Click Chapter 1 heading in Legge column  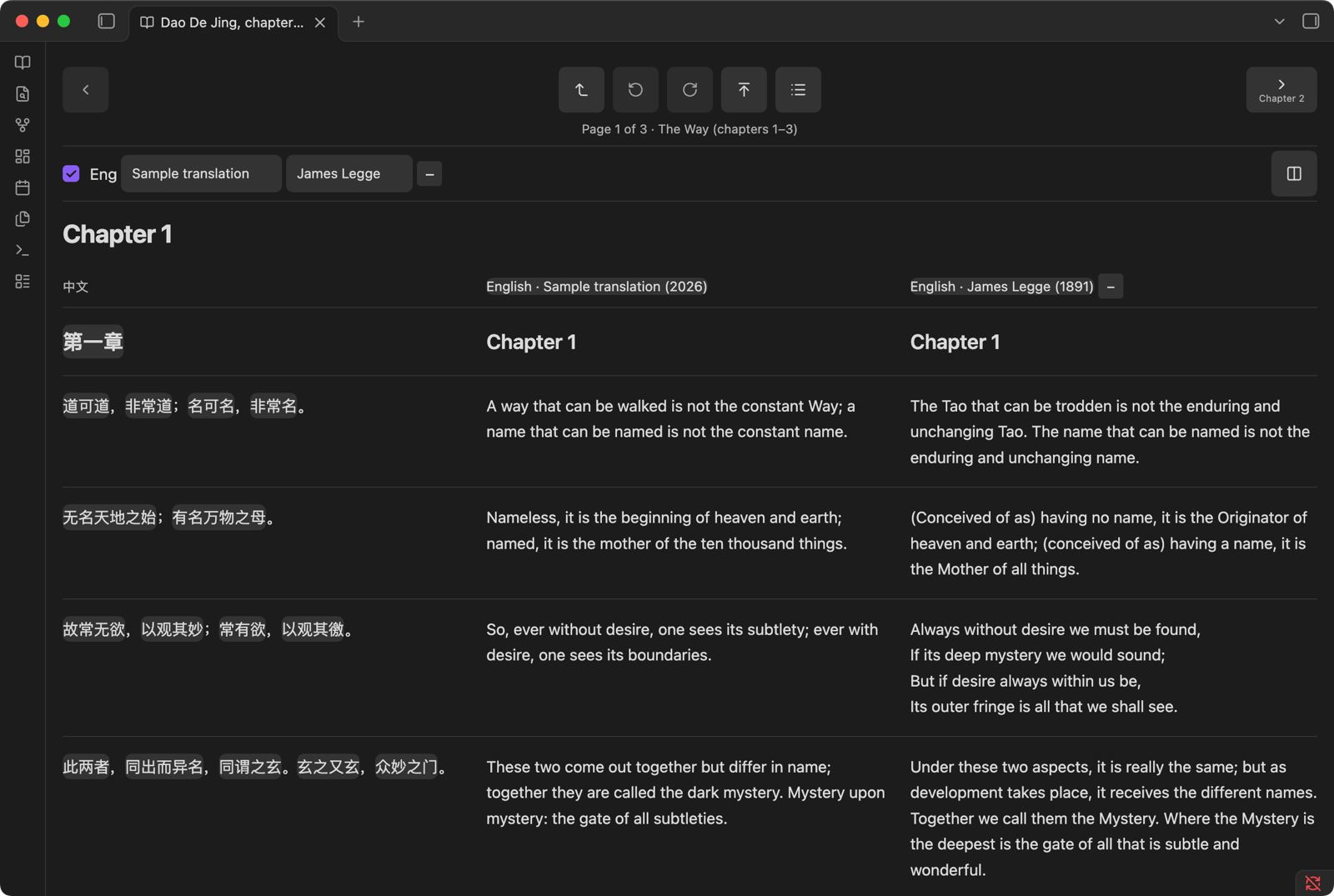click(955, 342)
